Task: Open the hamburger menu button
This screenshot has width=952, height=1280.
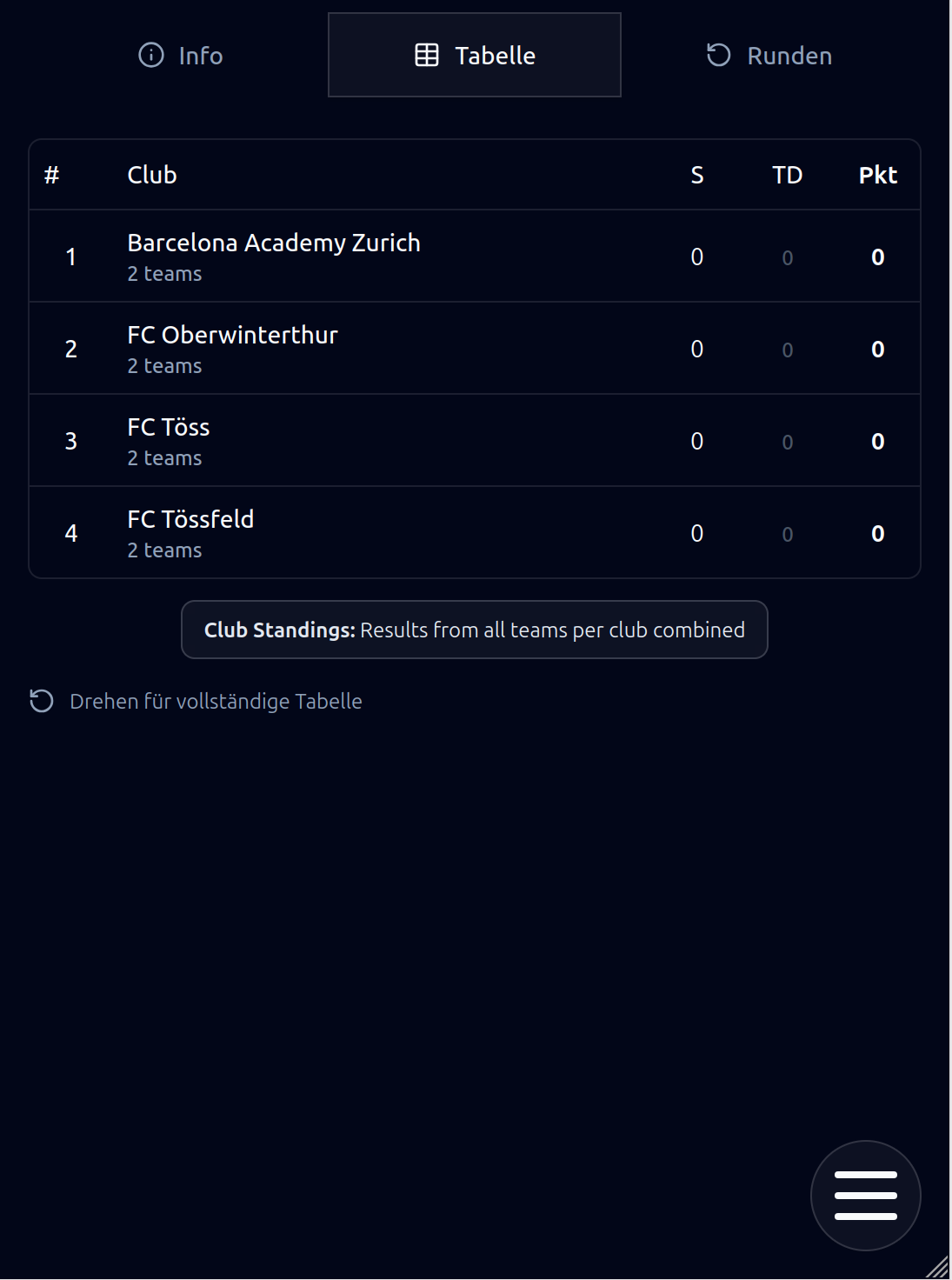Action: click(x=865, y=1195)
